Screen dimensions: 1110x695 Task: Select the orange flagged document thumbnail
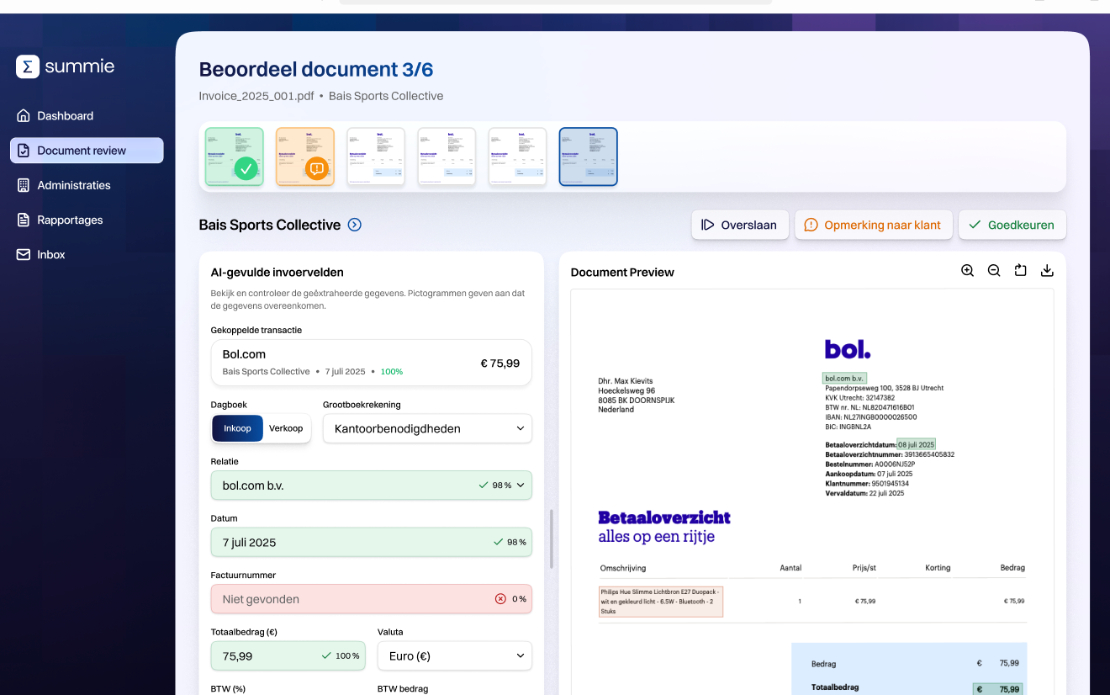(x=305, y=157)
